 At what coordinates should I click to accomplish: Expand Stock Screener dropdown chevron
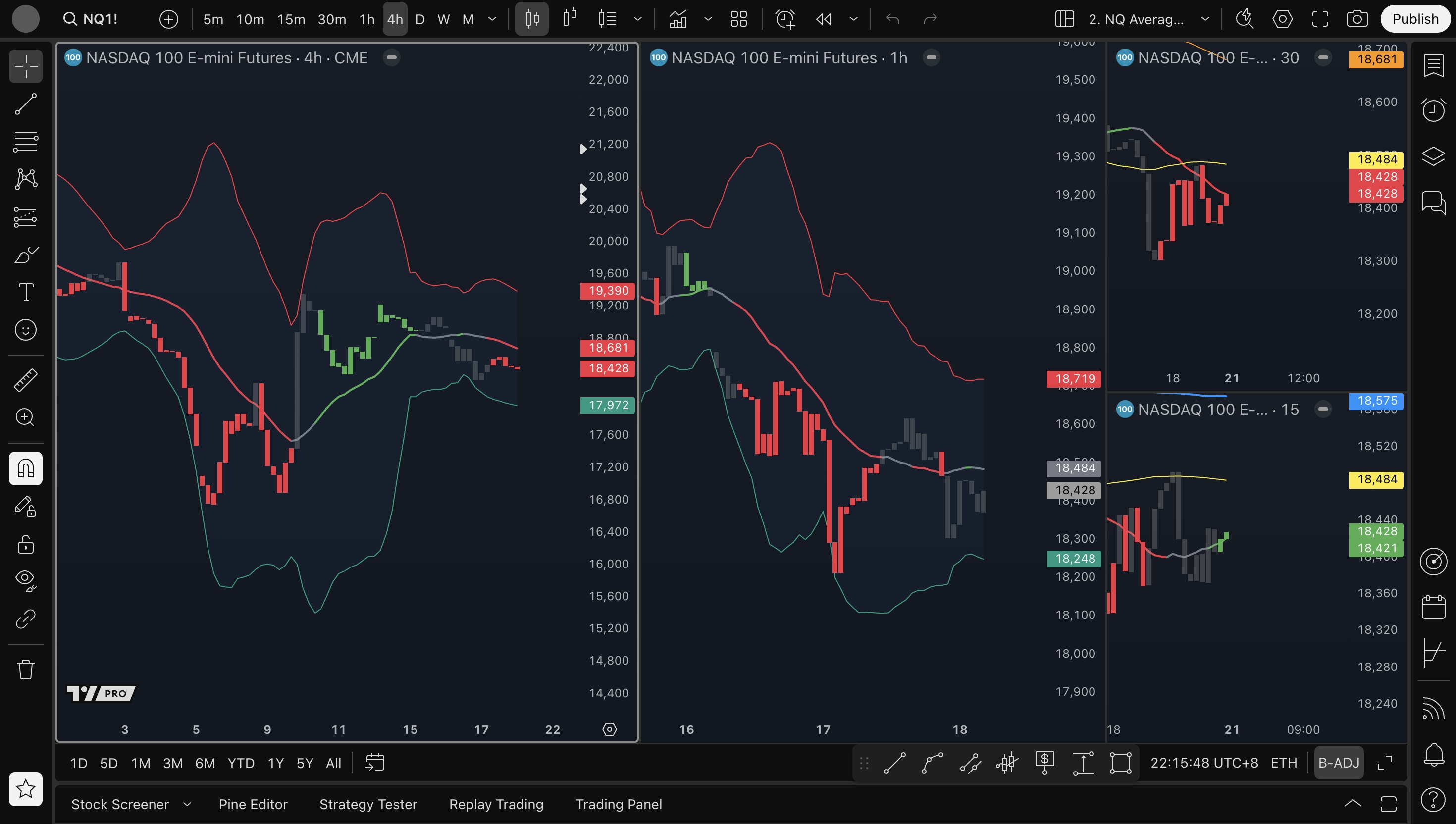187,804
